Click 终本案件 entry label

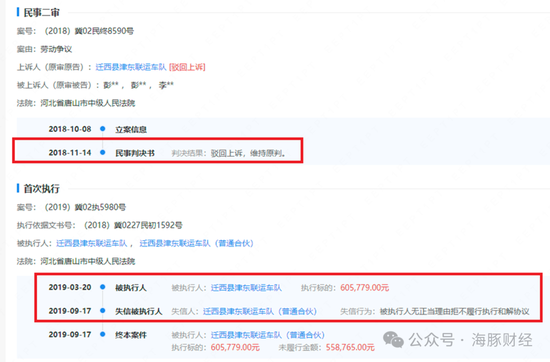(131, 335)
